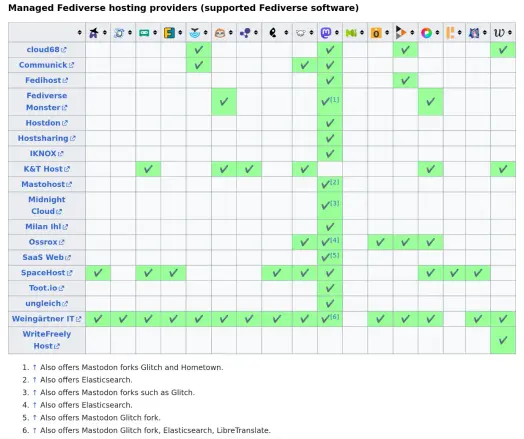
Task: Click the orange Owncast column icon
Action: tap(376, 33)
